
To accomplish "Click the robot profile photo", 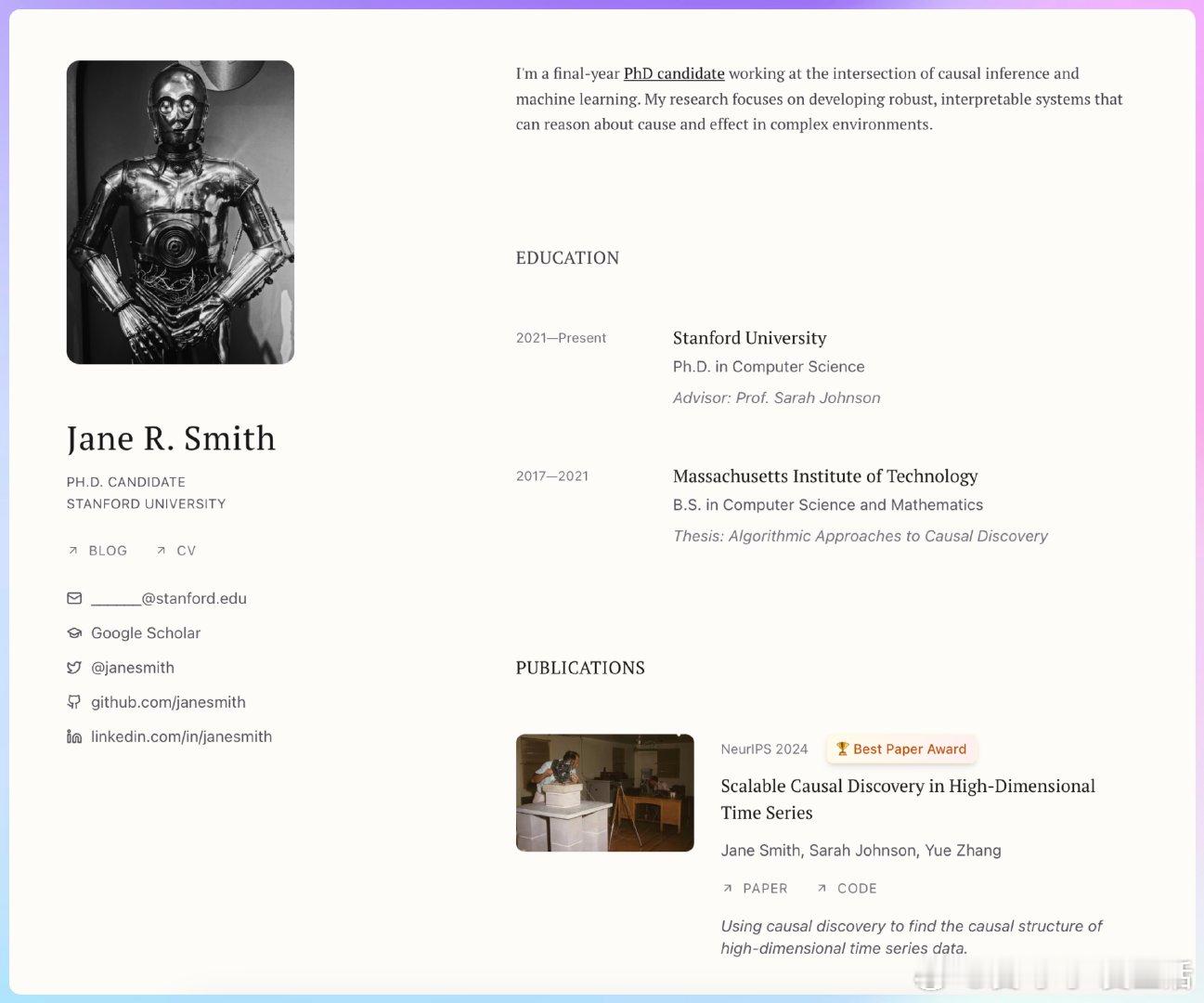I will coord(180,212).
